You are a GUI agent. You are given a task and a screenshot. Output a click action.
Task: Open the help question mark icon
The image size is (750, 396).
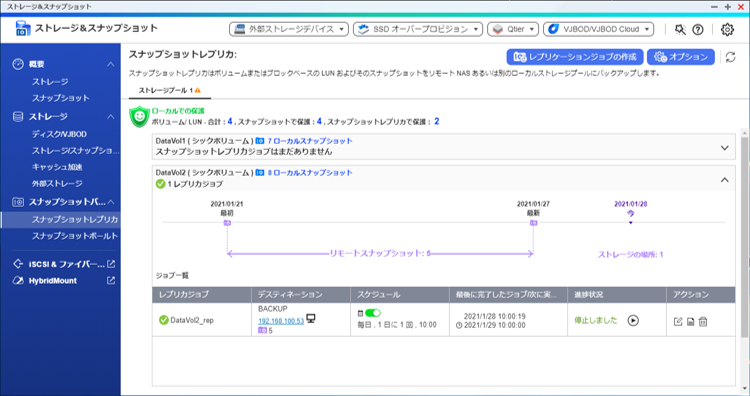(698, 30)
